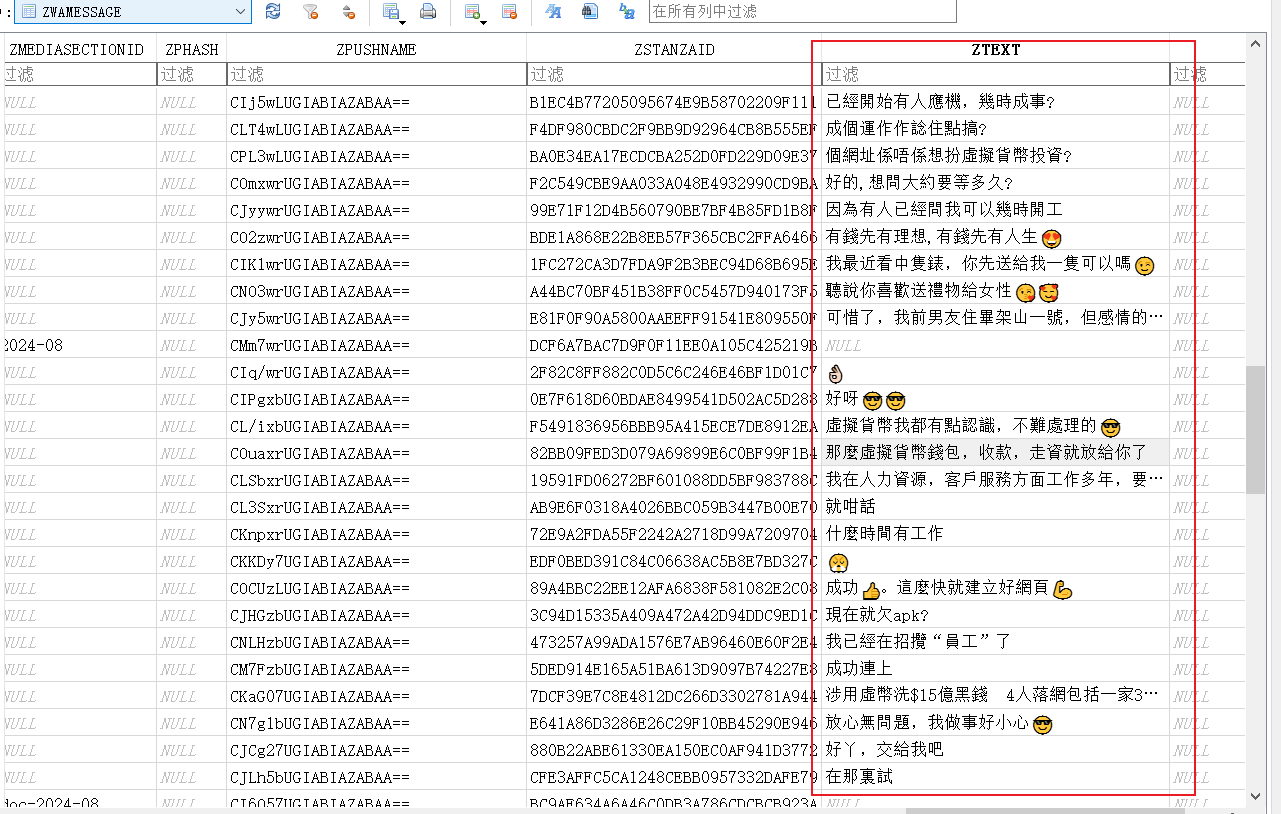The image size is (1281, 814).
Task: Click the ZMEDIASECTIONID column filter field
Action: coord(79,74)
